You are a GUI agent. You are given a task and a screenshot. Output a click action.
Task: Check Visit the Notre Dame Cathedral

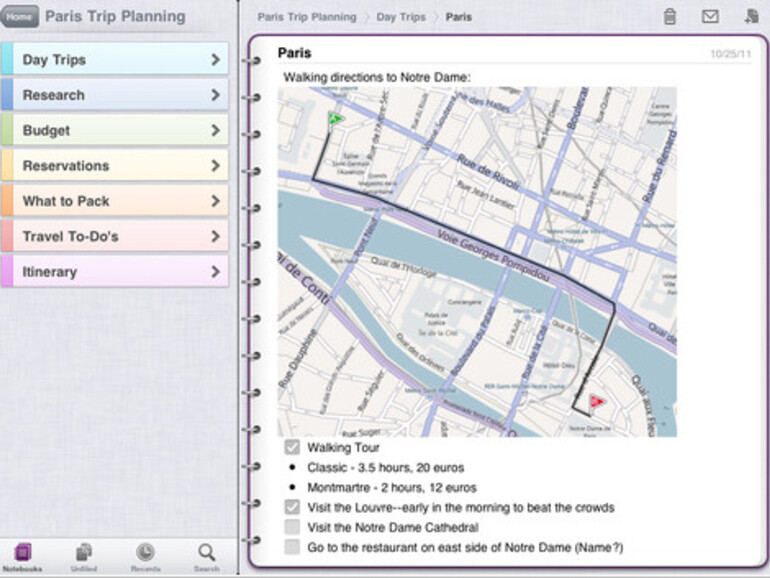(292, 527)
